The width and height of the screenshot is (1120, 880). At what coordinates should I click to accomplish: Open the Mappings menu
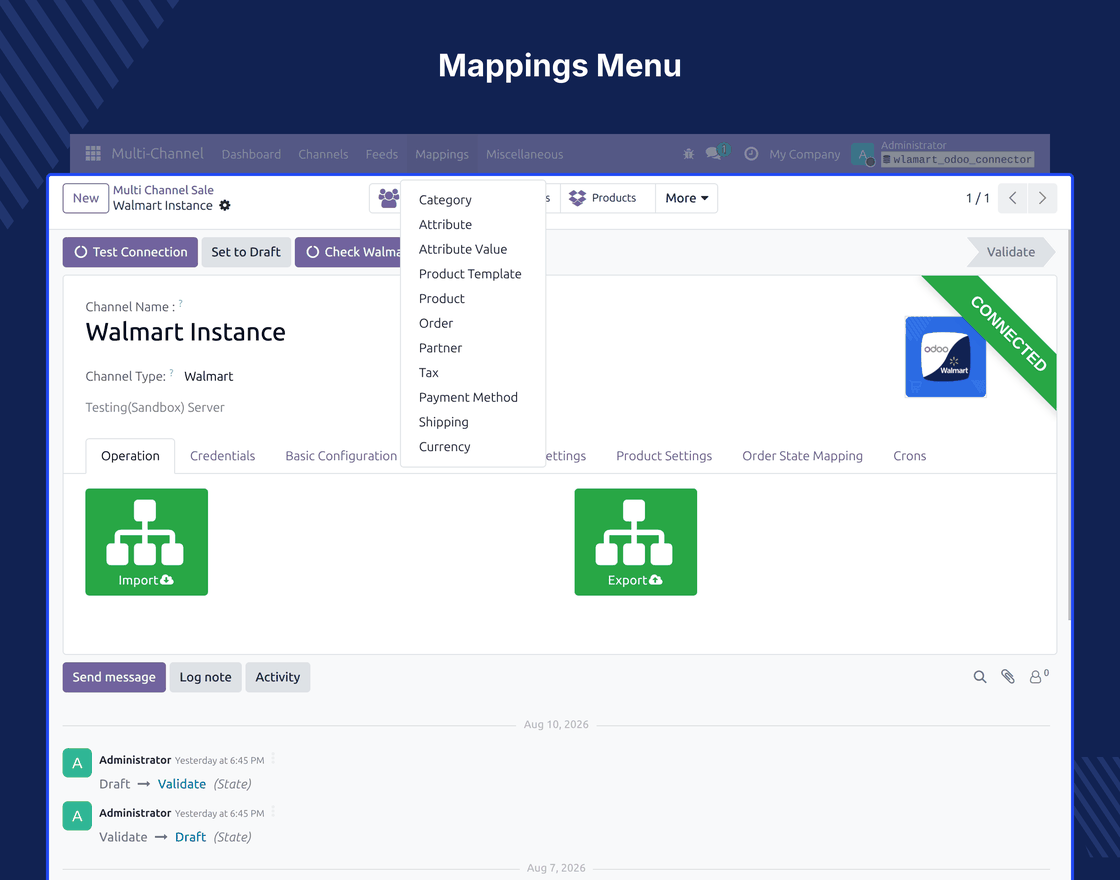coord(442,154)
